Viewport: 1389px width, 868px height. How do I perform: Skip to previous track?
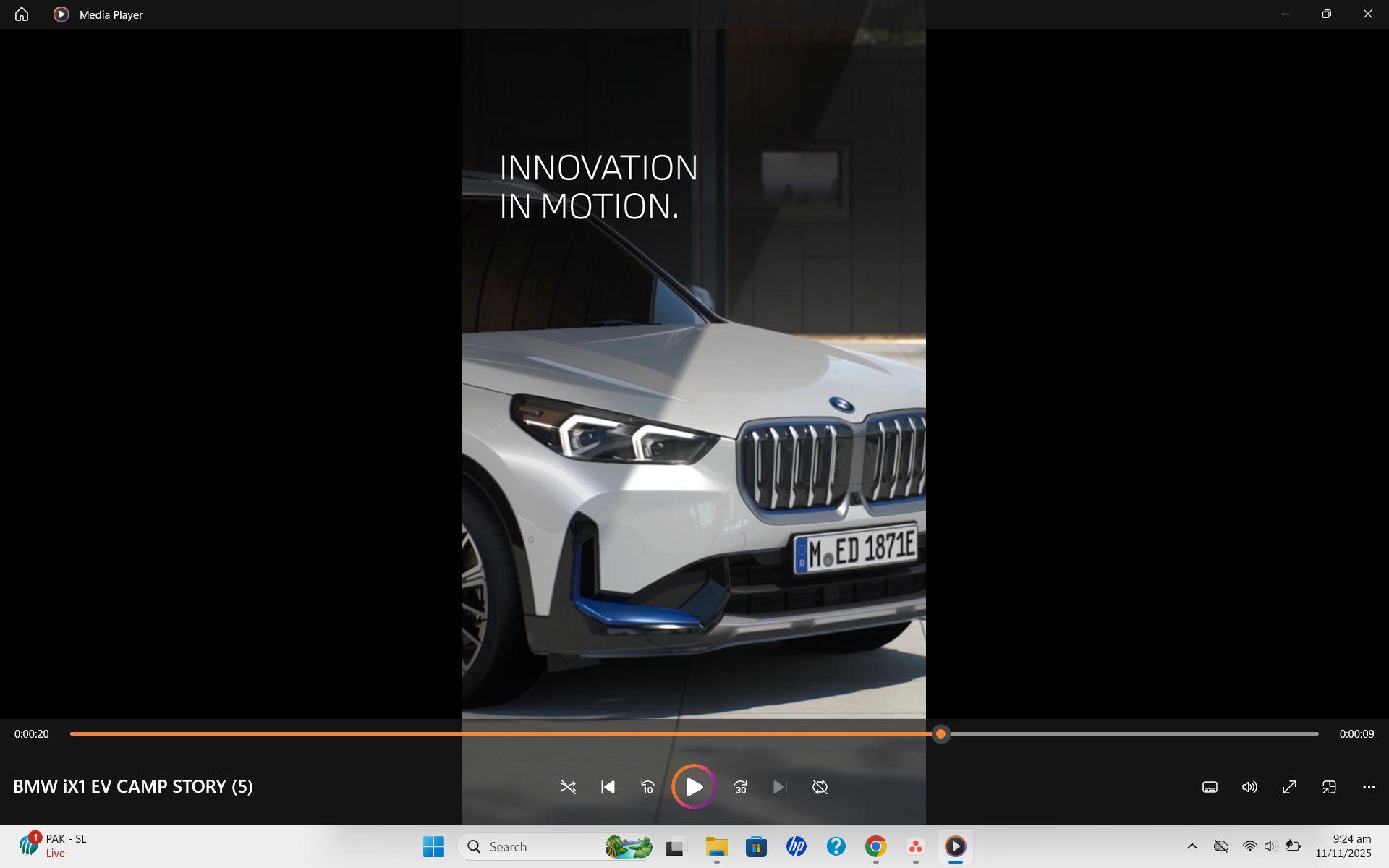click(x=608, y=787)
